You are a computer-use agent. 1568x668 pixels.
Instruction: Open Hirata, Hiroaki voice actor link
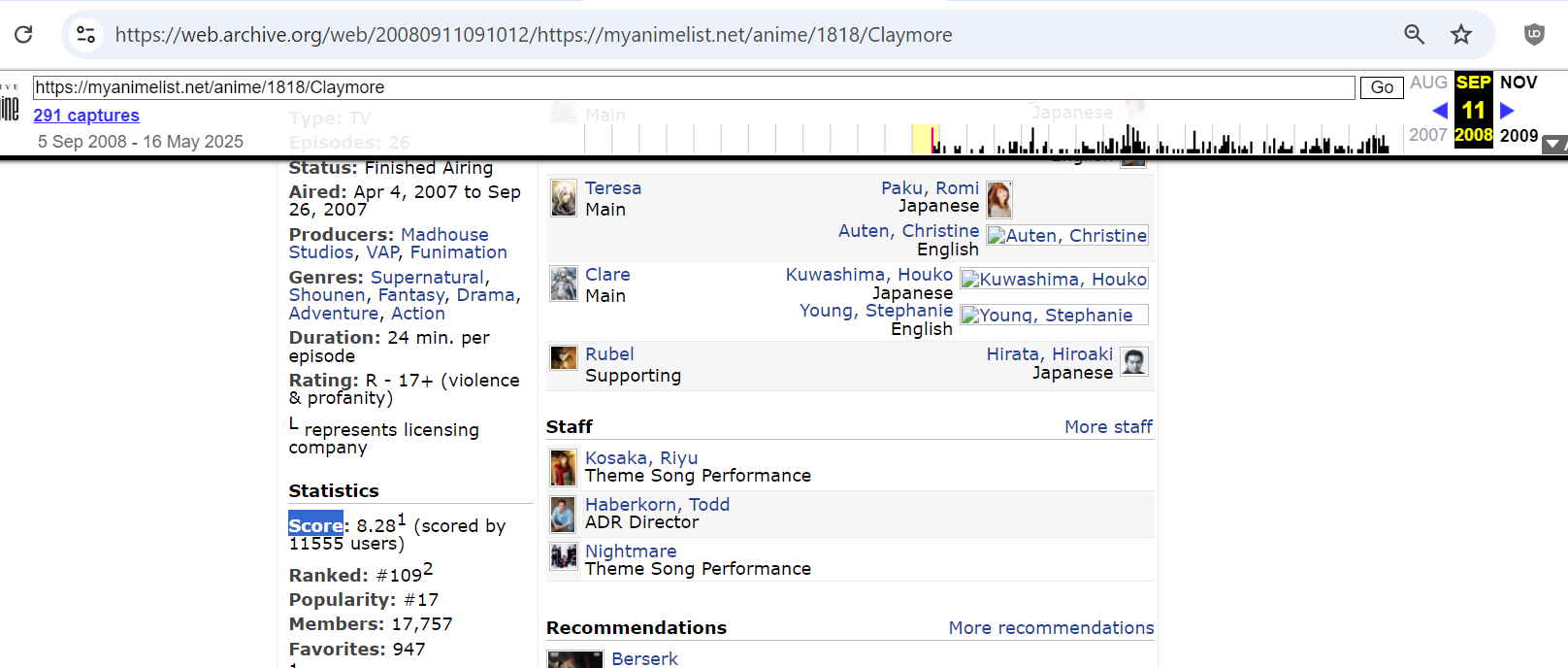pyautogui.click(x=1050, y=354)
